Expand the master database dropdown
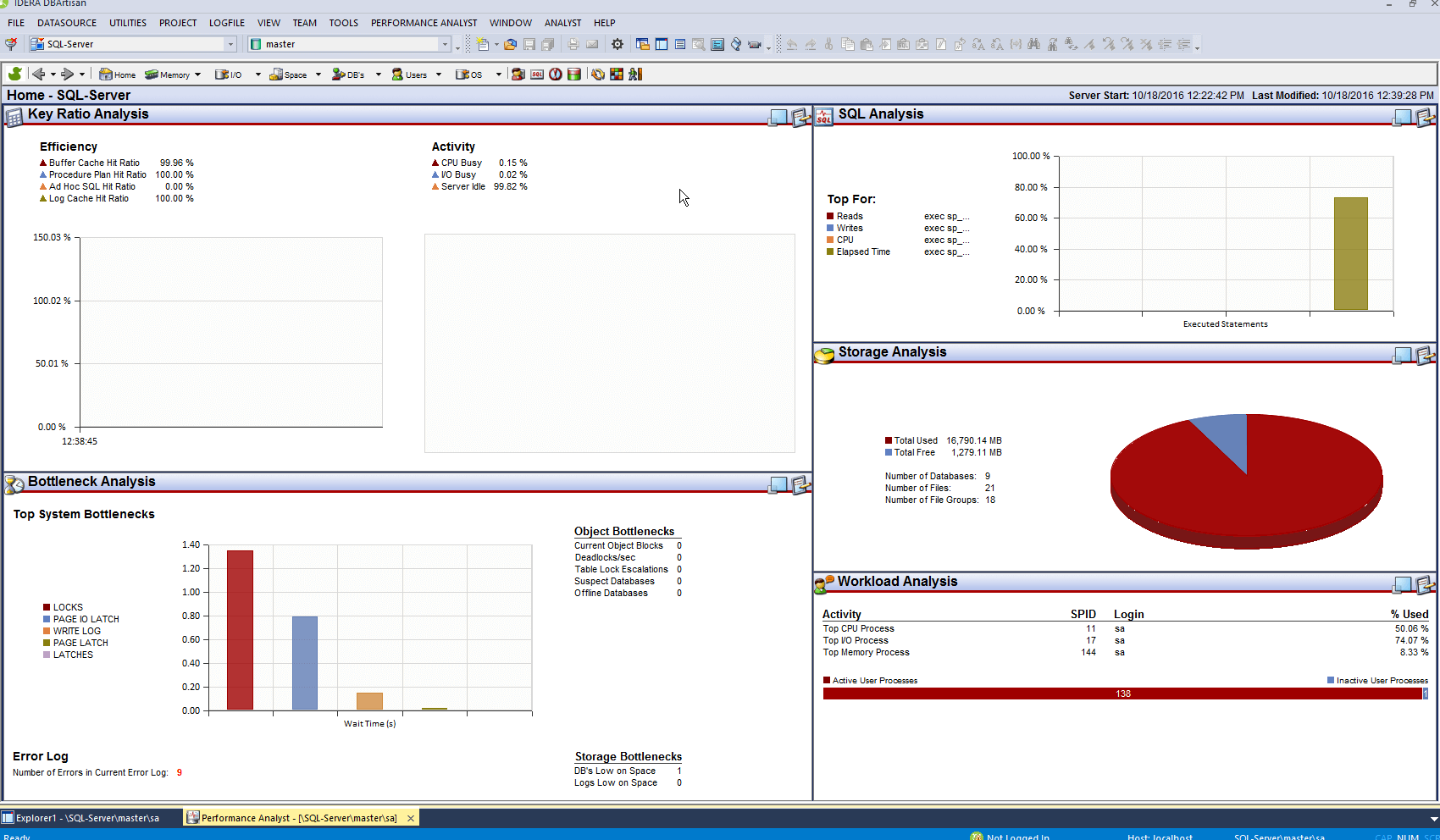 click(x=445, y=44)
